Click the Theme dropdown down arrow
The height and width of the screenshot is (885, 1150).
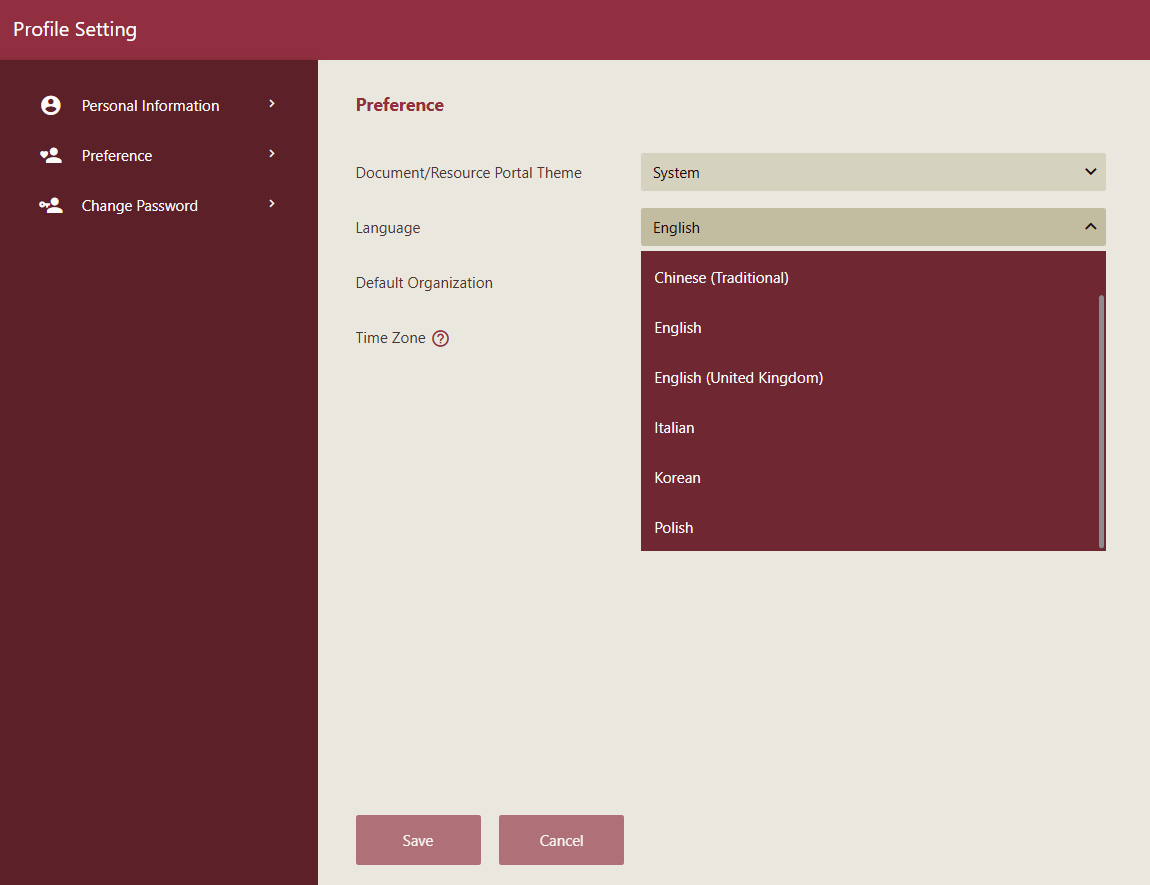pos(1090,172)
